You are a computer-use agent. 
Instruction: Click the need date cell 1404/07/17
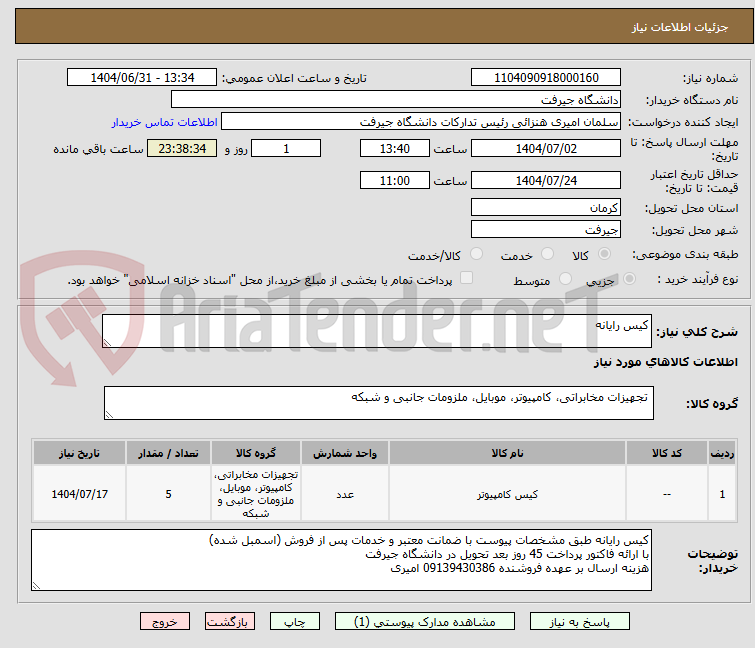[x=79, y=494]
